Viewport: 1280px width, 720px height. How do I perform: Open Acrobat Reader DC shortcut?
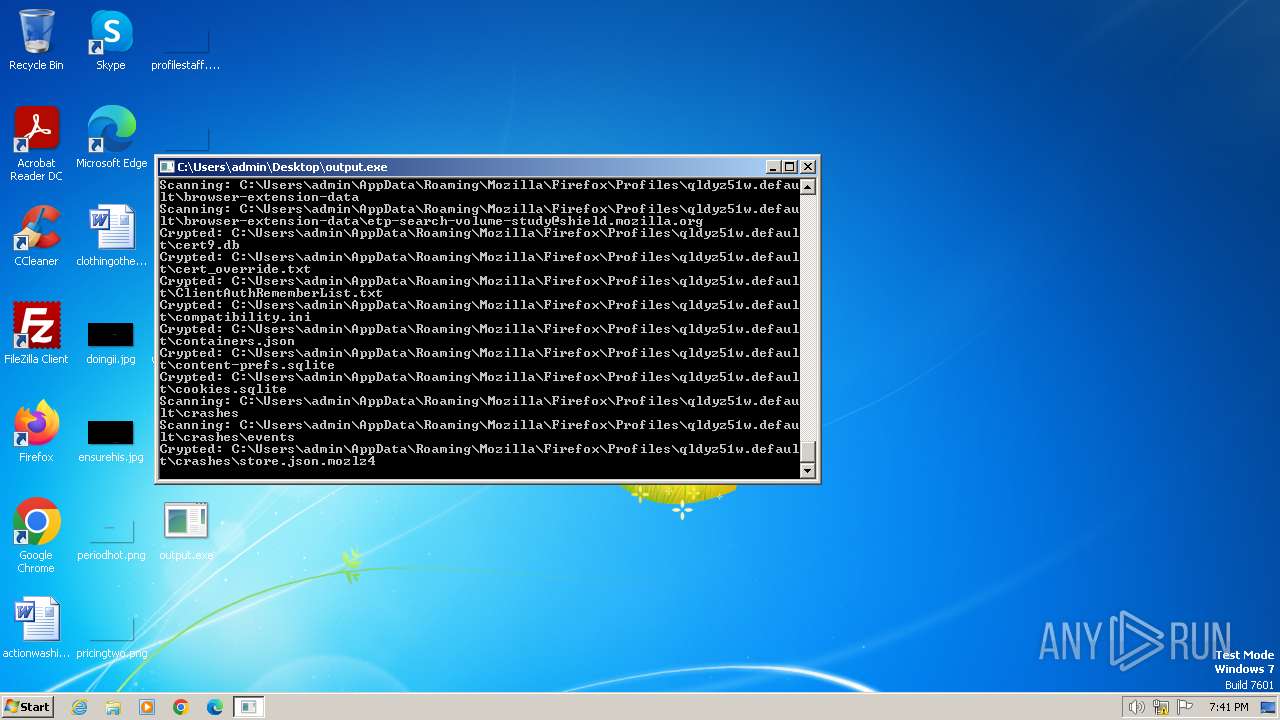[x=36, y=144]
